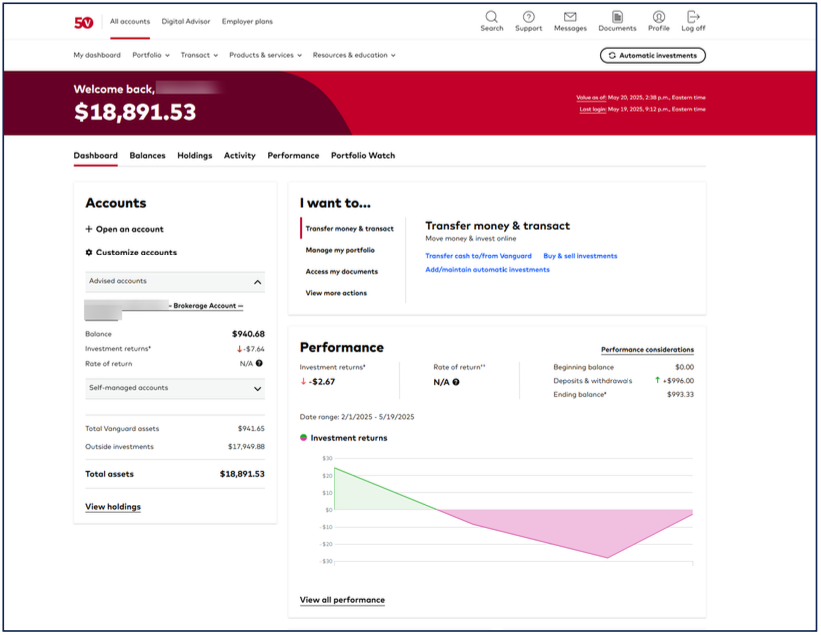This screenshot has height=635, width=821.
Task: Open Search magnifier icon
Action: coord(491,17)
